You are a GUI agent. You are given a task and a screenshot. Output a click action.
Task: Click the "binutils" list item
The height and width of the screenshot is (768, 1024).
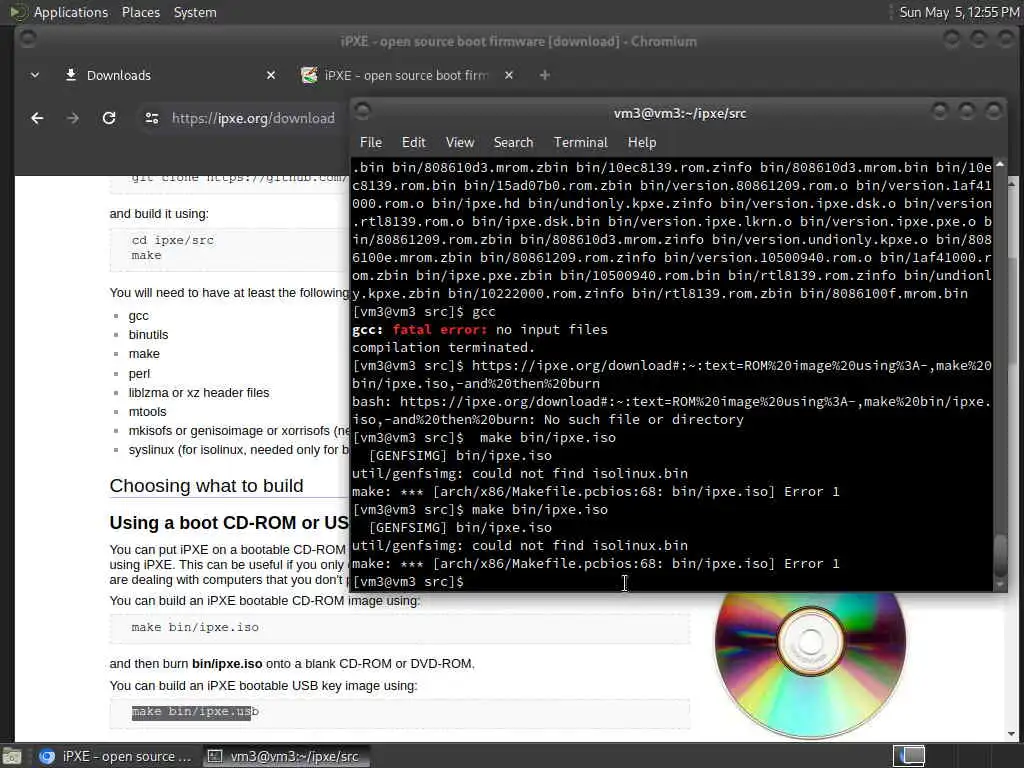(148, 334)
